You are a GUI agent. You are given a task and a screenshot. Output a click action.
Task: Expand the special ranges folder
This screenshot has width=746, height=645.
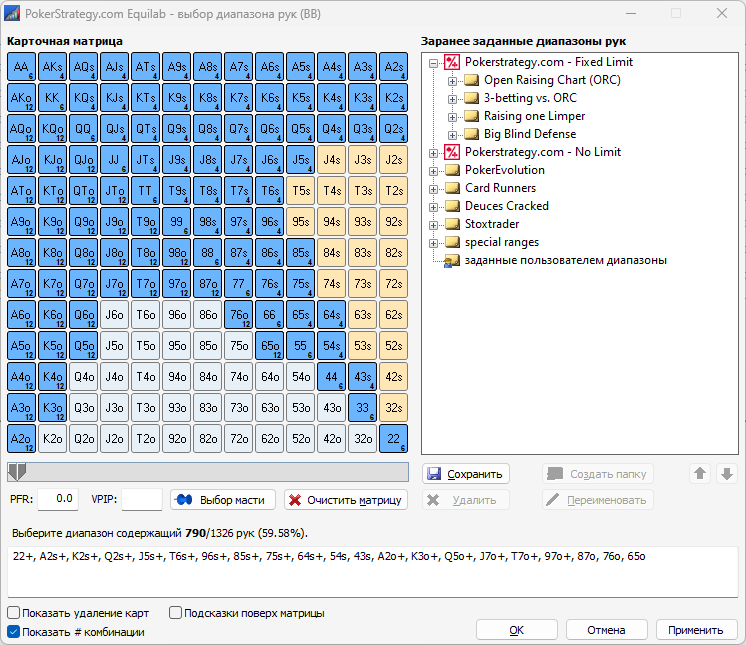433,243
